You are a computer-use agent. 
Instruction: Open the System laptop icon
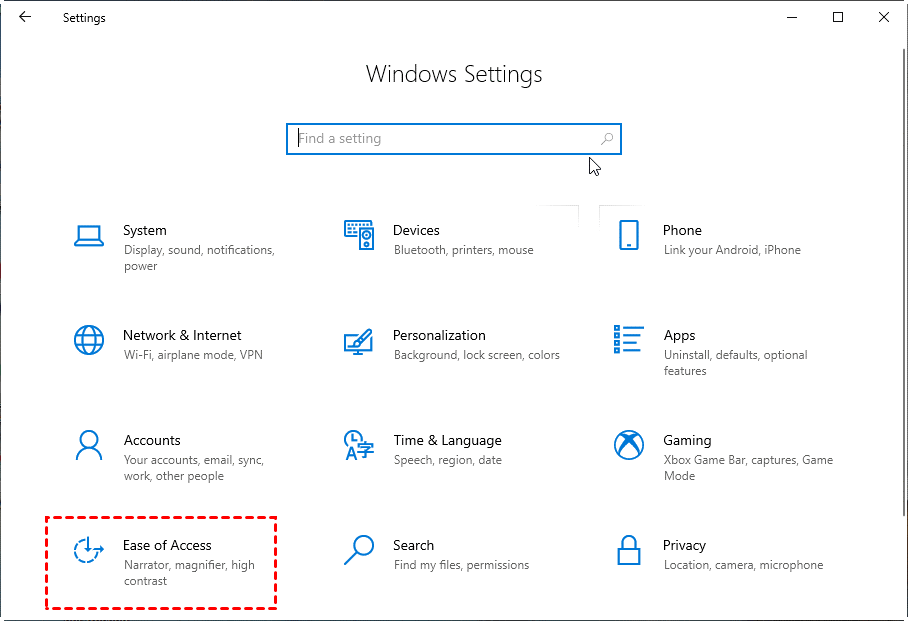(x=89, y=236)
